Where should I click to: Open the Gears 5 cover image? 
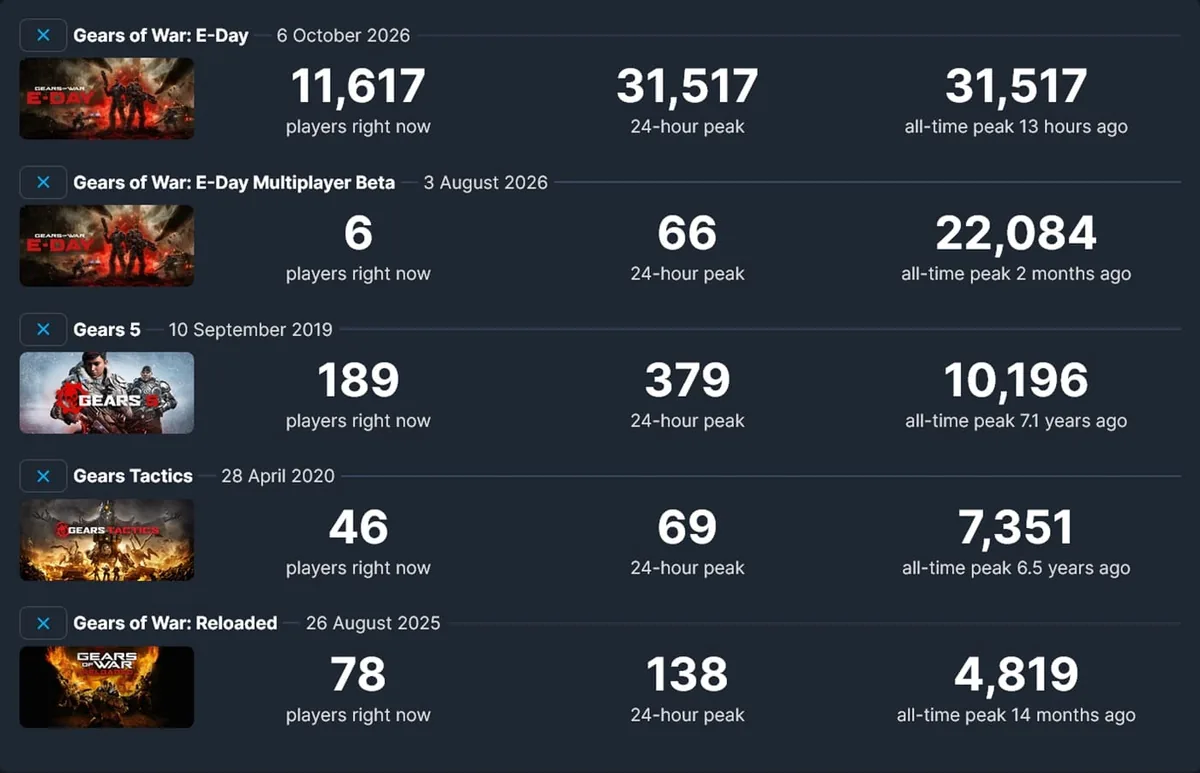pos(107,392)
